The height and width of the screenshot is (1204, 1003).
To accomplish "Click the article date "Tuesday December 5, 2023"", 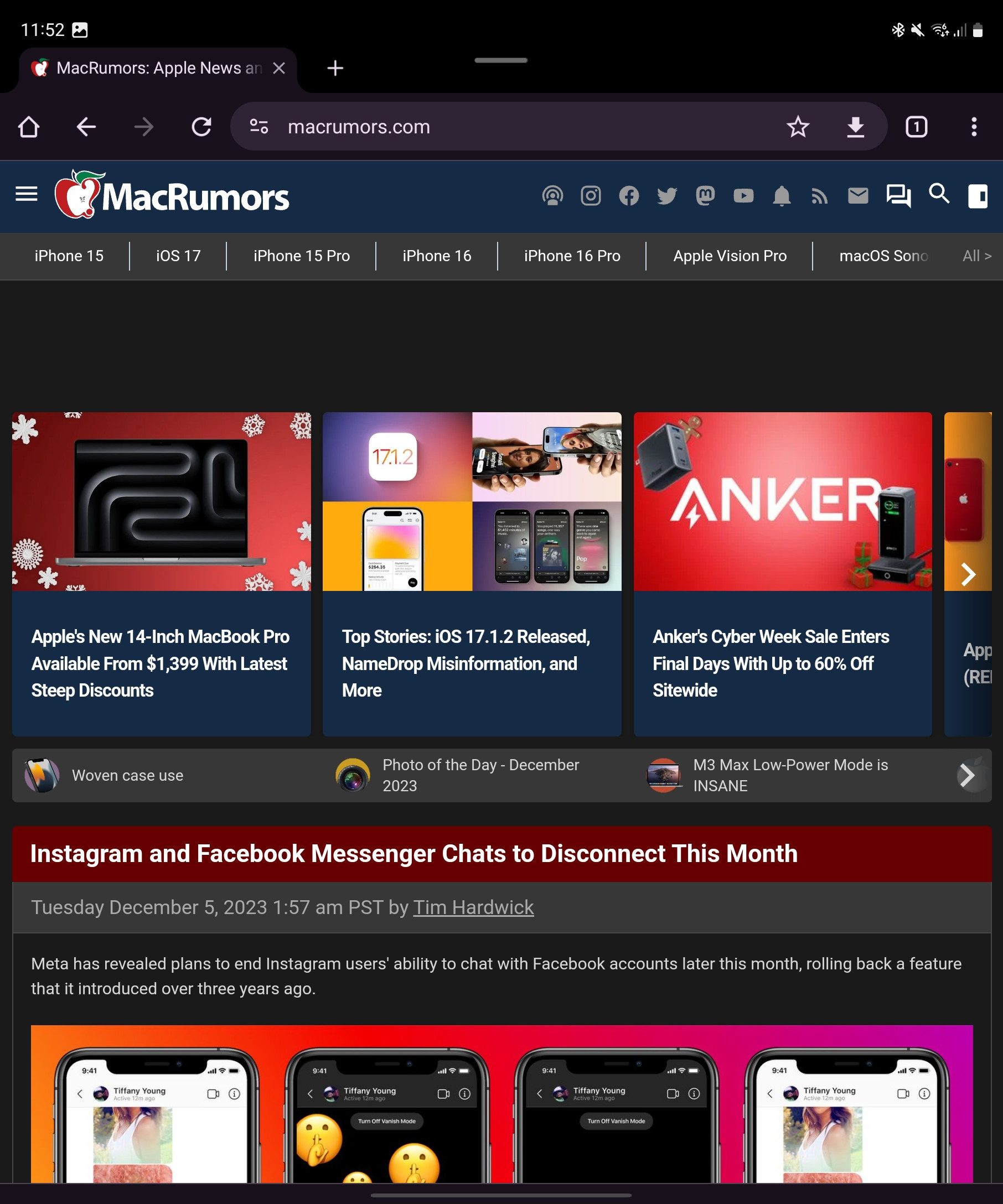I will 148,907.
